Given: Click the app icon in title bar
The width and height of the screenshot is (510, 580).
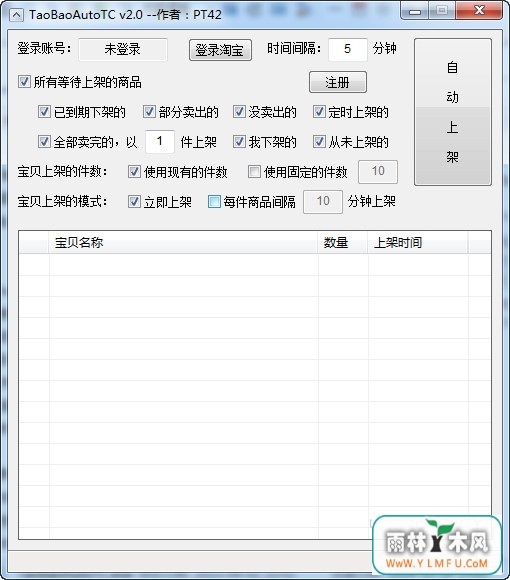Looking at the screenshot, I should click(17, 15).
